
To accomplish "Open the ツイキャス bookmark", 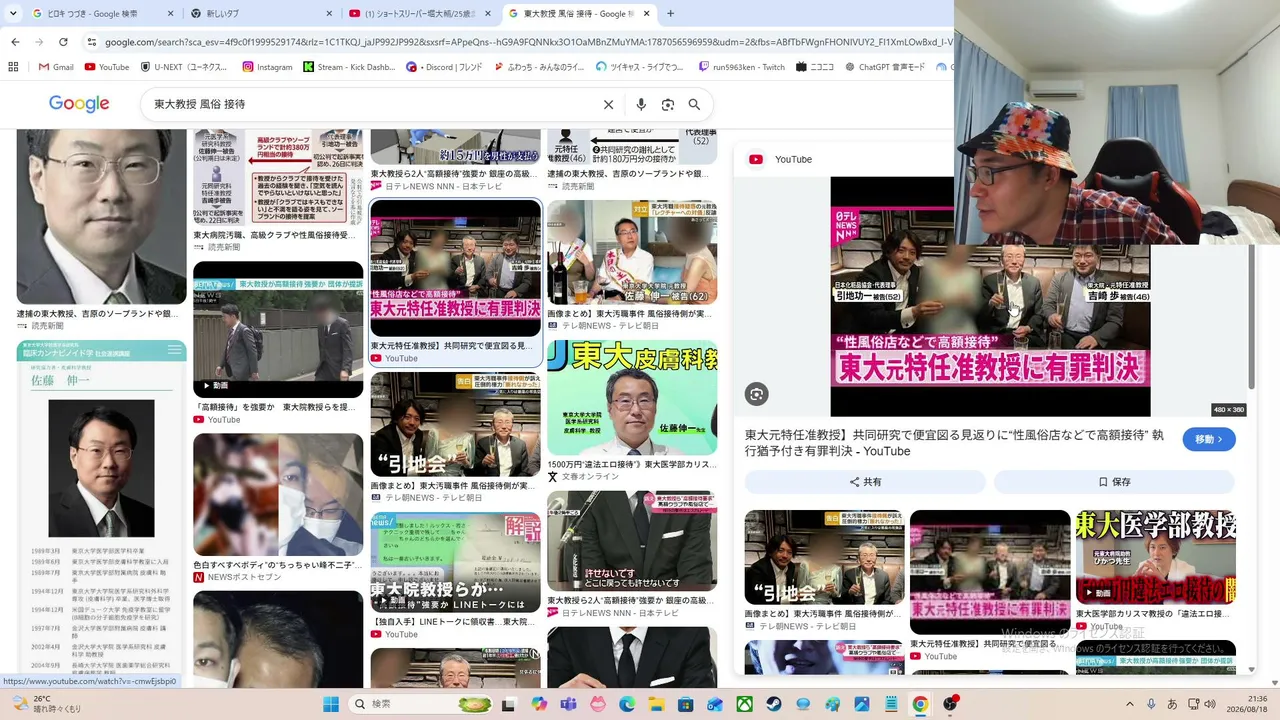I will pyautogui.click(x=640, y=67).
